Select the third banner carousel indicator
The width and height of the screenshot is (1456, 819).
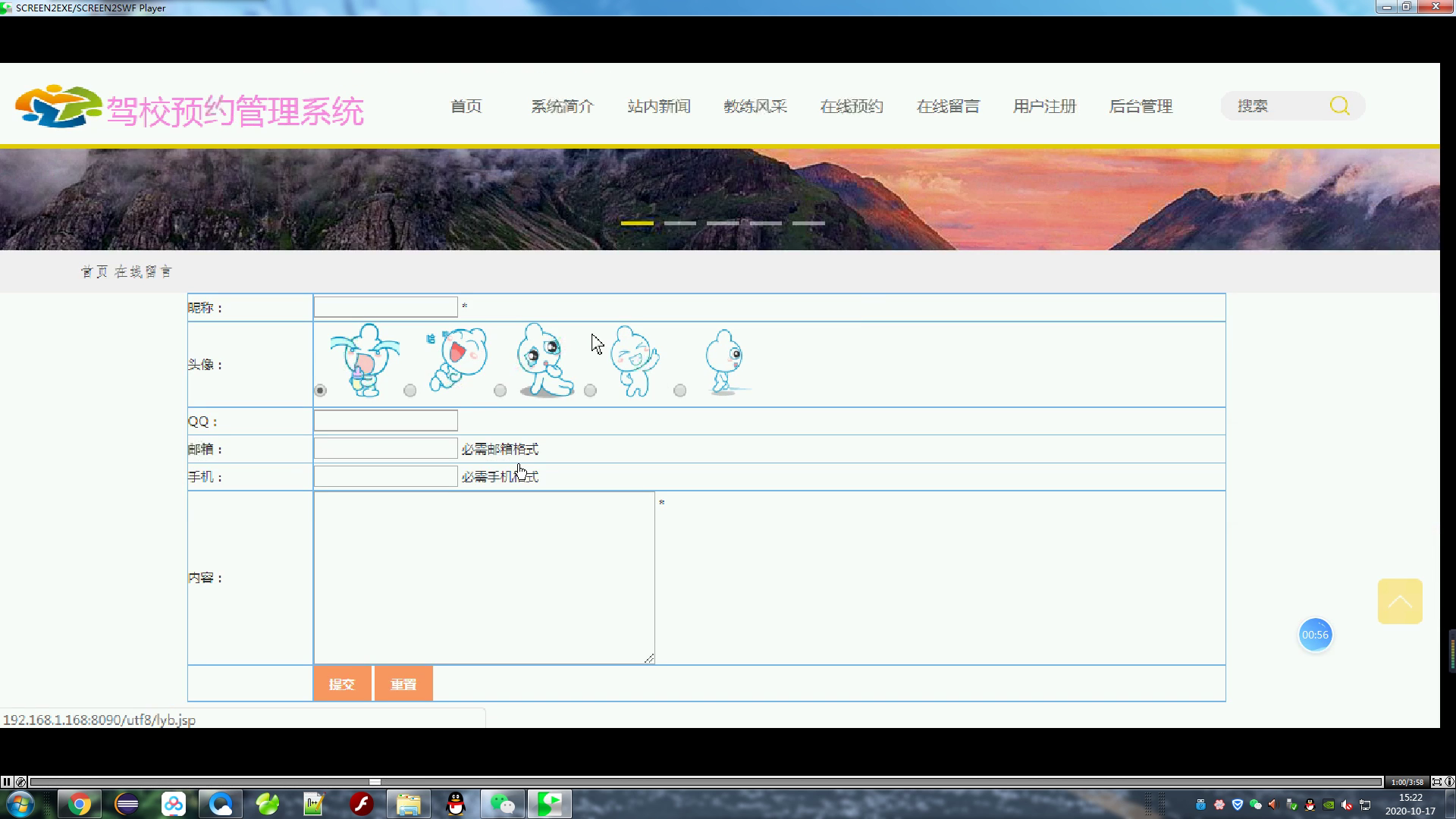723,223
